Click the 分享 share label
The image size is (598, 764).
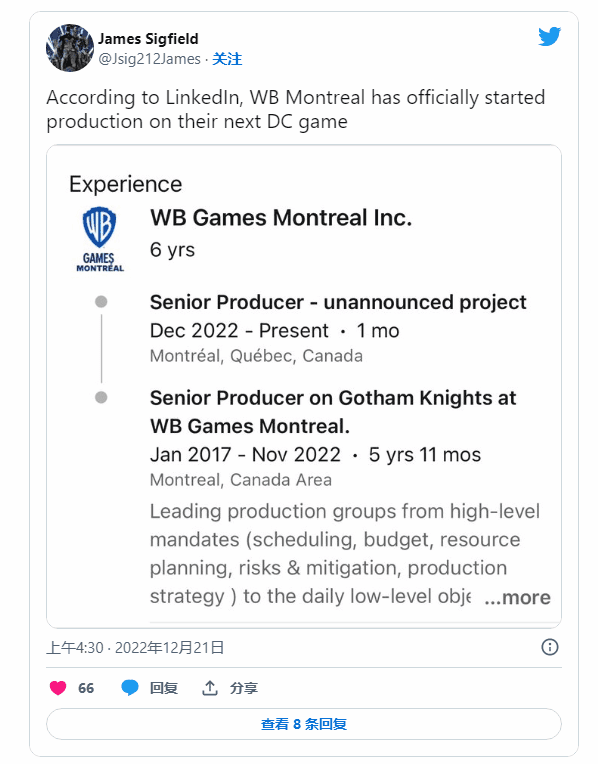tap(244, 688)
